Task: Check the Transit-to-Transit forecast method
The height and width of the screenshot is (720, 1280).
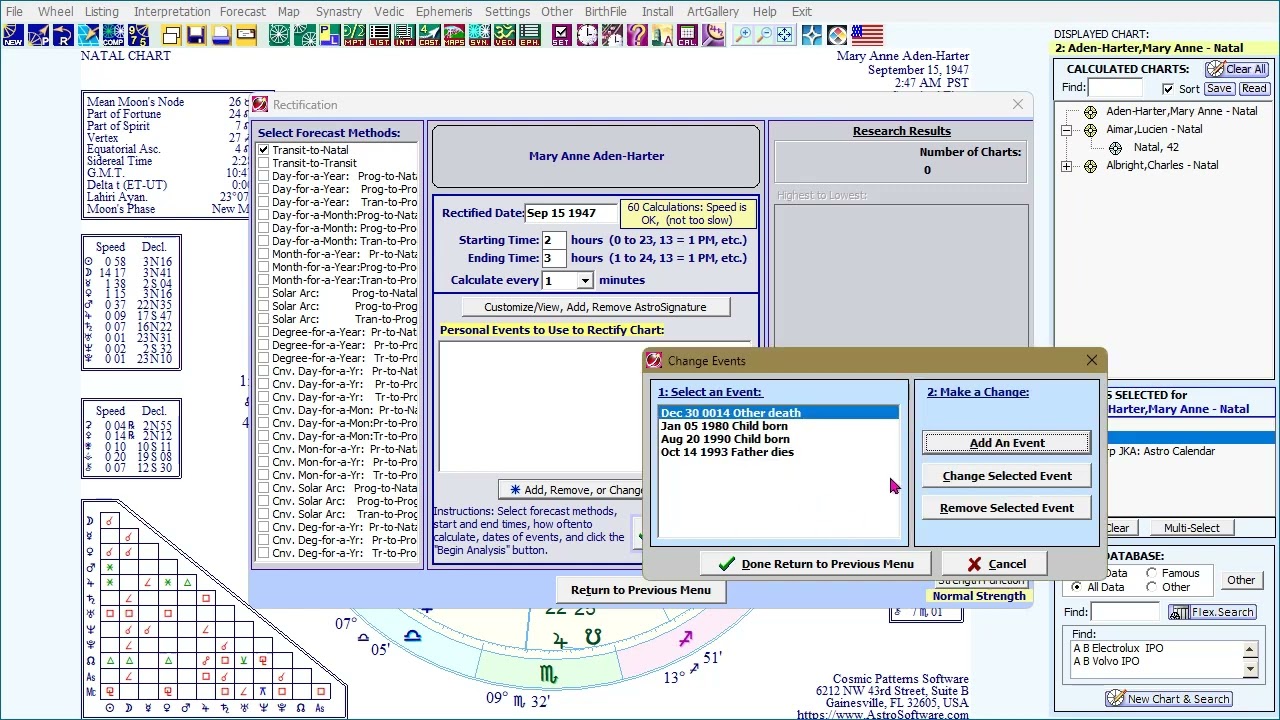Action: [x=264, y=163]
